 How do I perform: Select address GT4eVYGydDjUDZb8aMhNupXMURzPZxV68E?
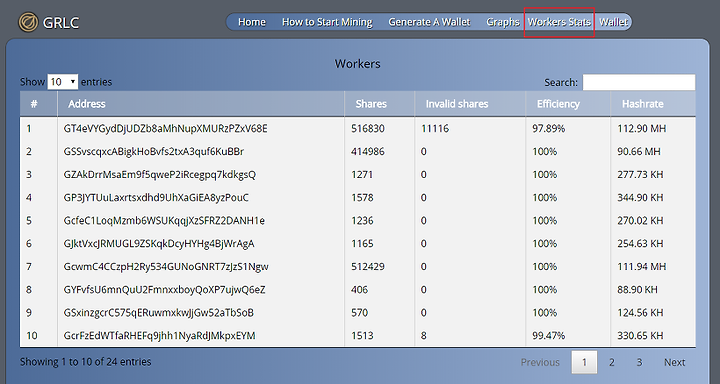click(x=165, y=129)
